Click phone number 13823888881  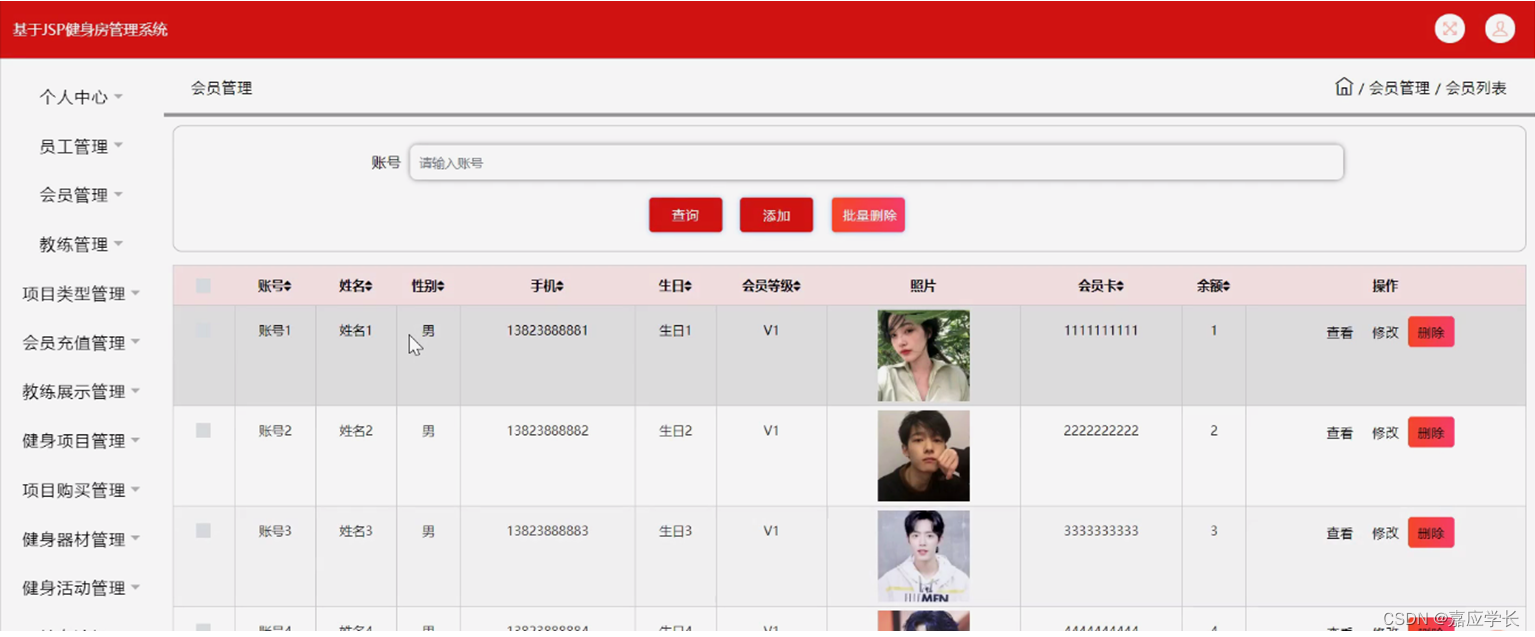547,330
